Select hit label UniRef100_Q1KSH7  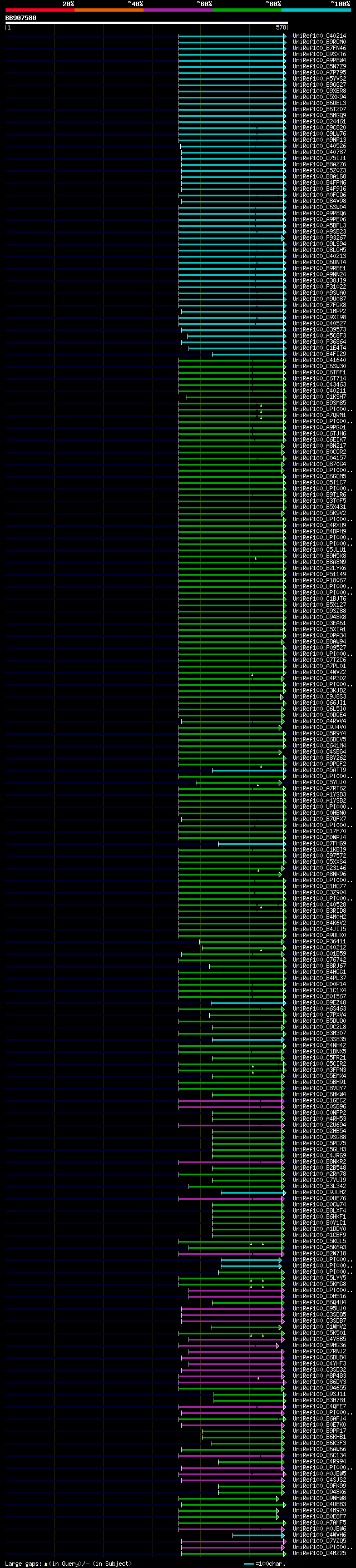pyautogui.click(x=319, y=397)
